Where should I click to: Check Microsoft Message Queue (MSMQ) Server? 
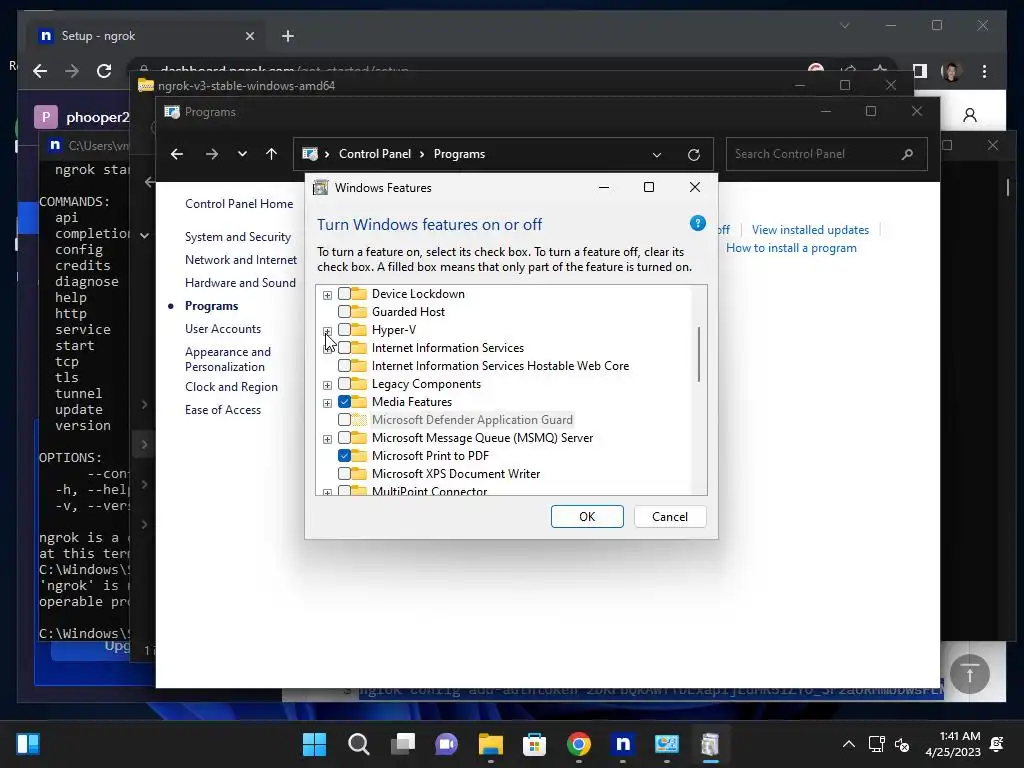pos(344,438)
